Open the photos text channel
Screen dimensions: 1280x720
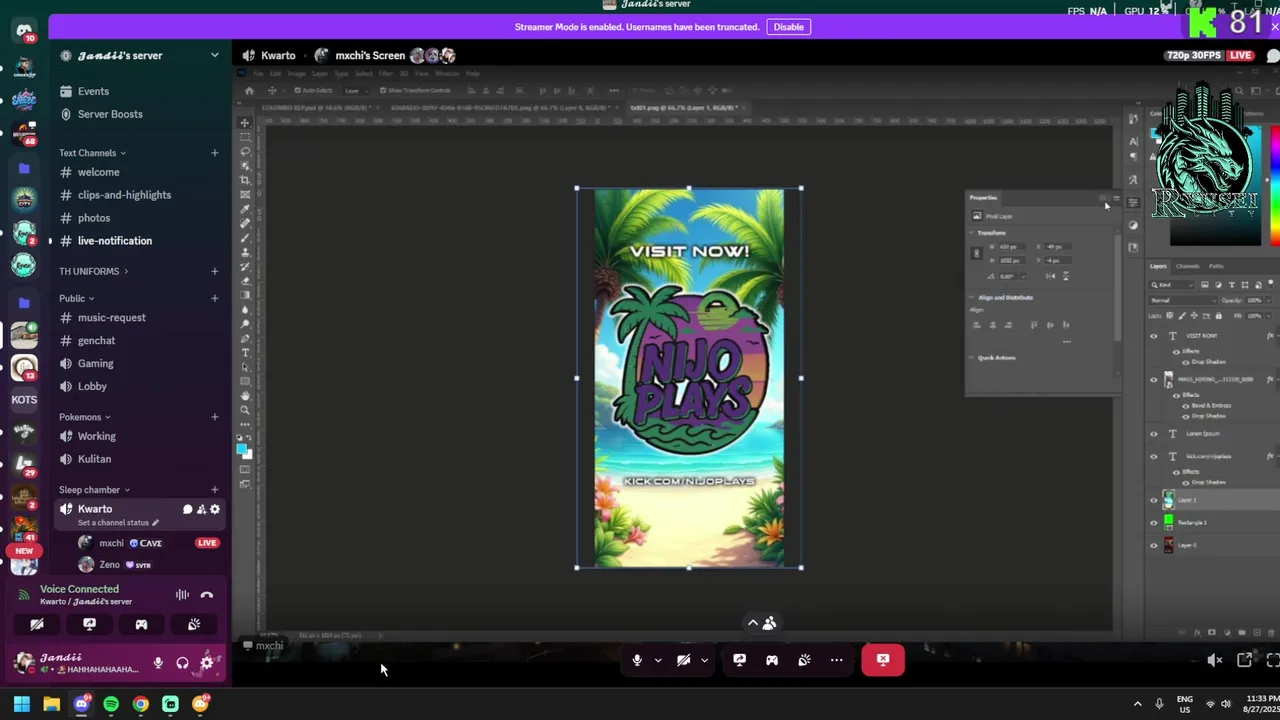[94, 218]
